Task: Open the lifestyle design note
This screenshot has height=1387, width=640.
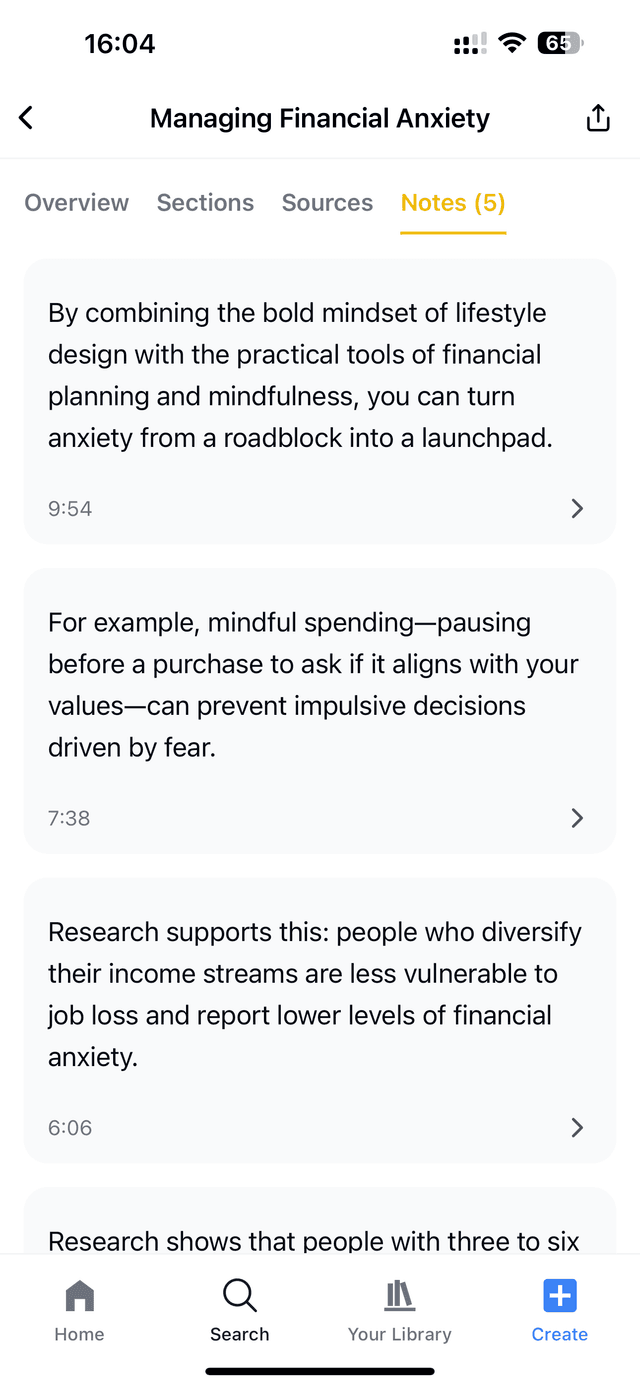Action: pyautogui.click(x=300, y=375)
